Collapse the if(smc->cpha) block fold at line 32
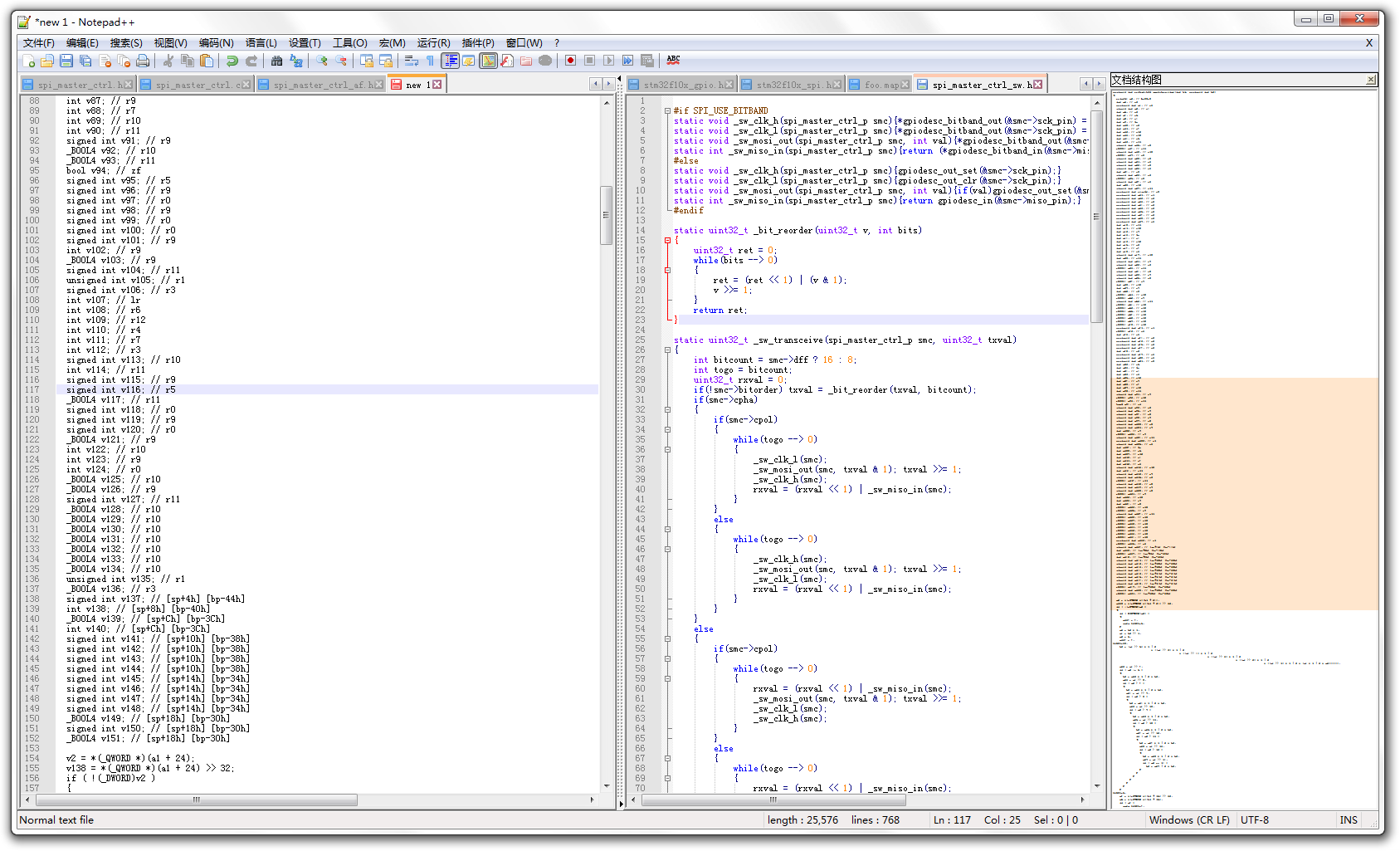The image size is (1400, 851). 667,409
